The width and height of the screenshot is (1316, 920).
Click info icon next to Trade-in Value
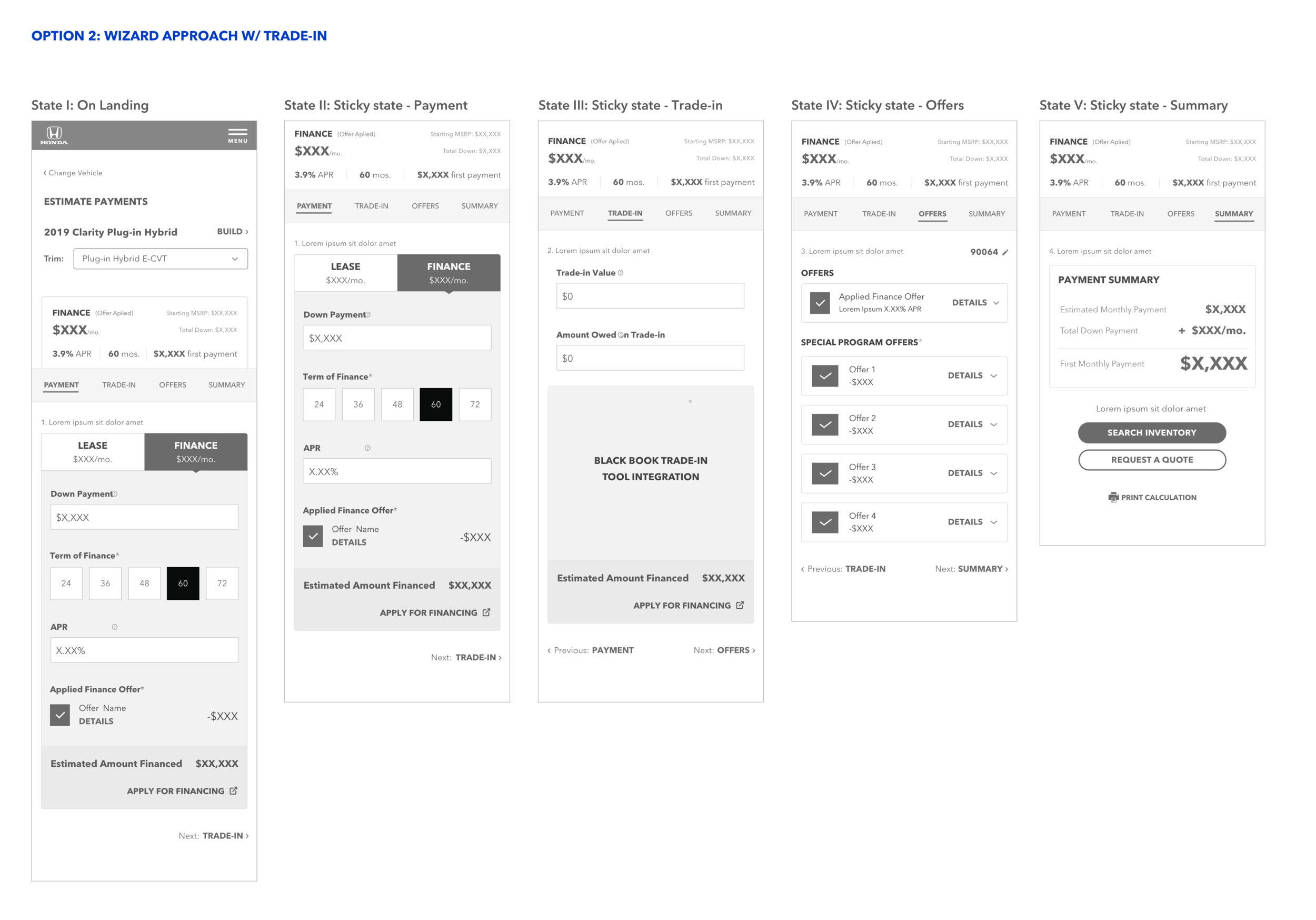click(x=621, y=273)
